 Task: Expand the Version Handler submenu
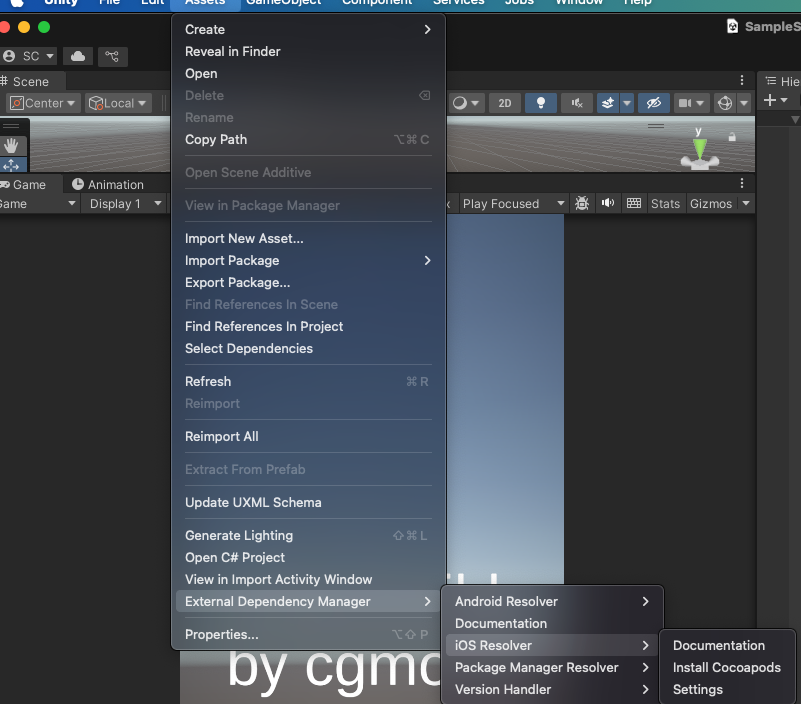tap(552, 689)
